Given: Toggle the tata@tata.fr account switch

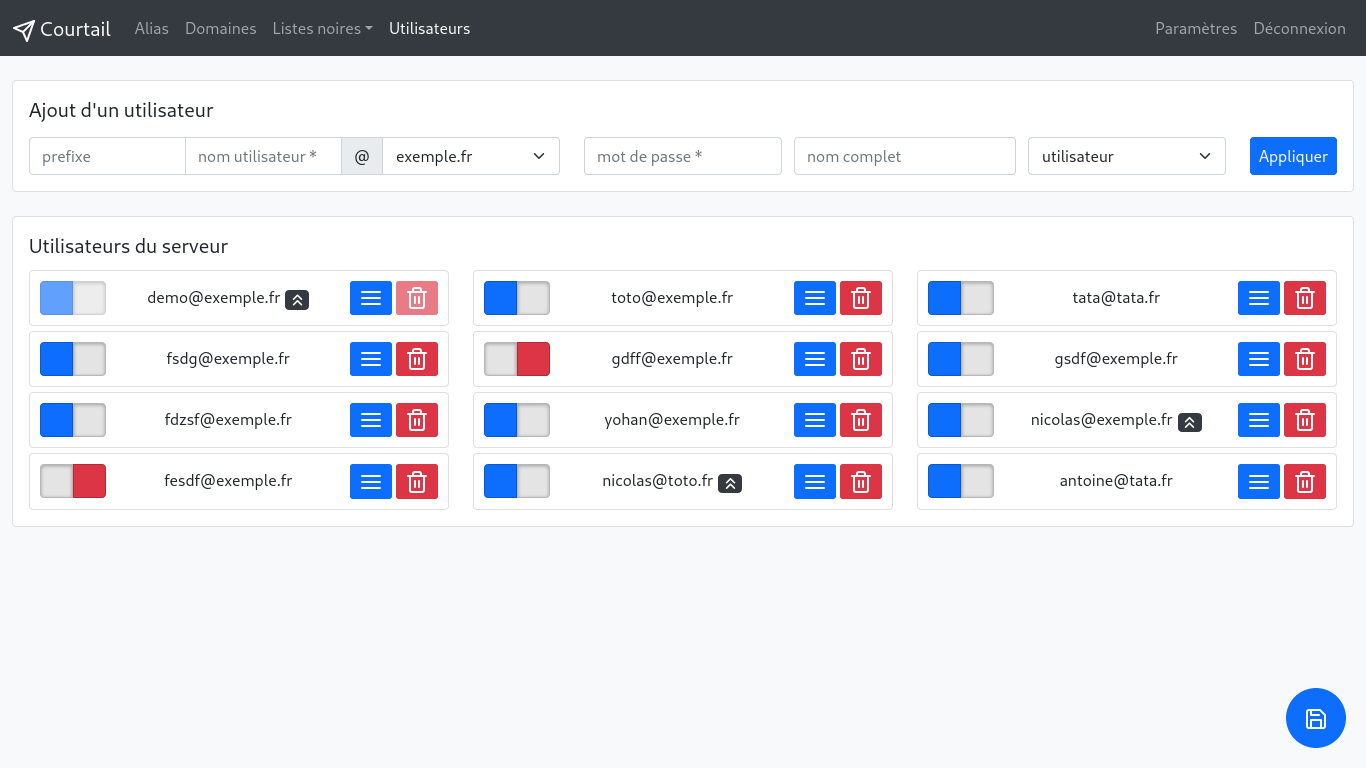Looking at the screenshot, I should [961, 298].
